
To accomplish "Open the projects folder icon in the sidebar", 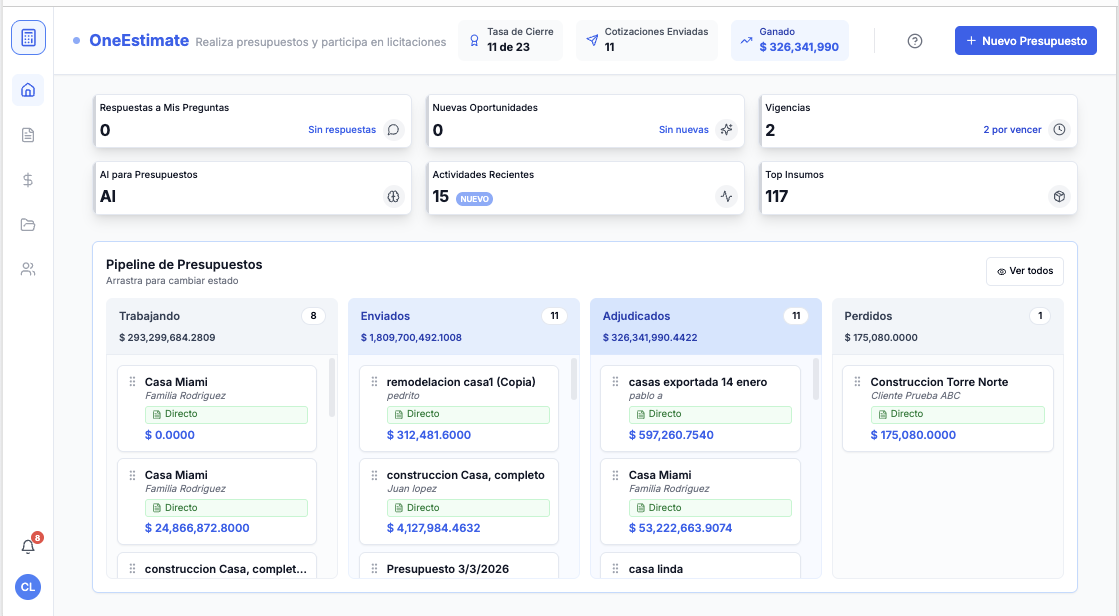I will click(x=28, y=225).
